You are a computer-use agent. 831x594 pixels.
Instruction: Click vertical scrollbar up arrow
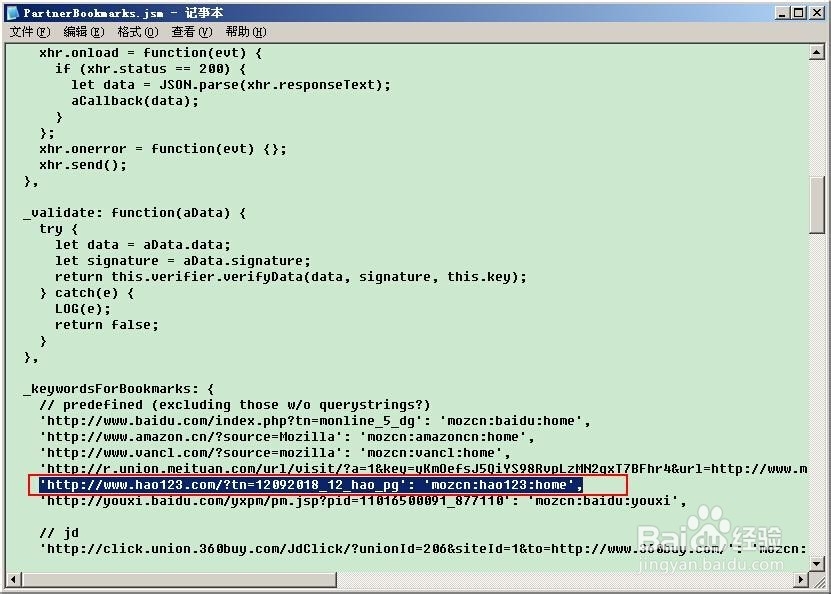(x=816, y=52)
